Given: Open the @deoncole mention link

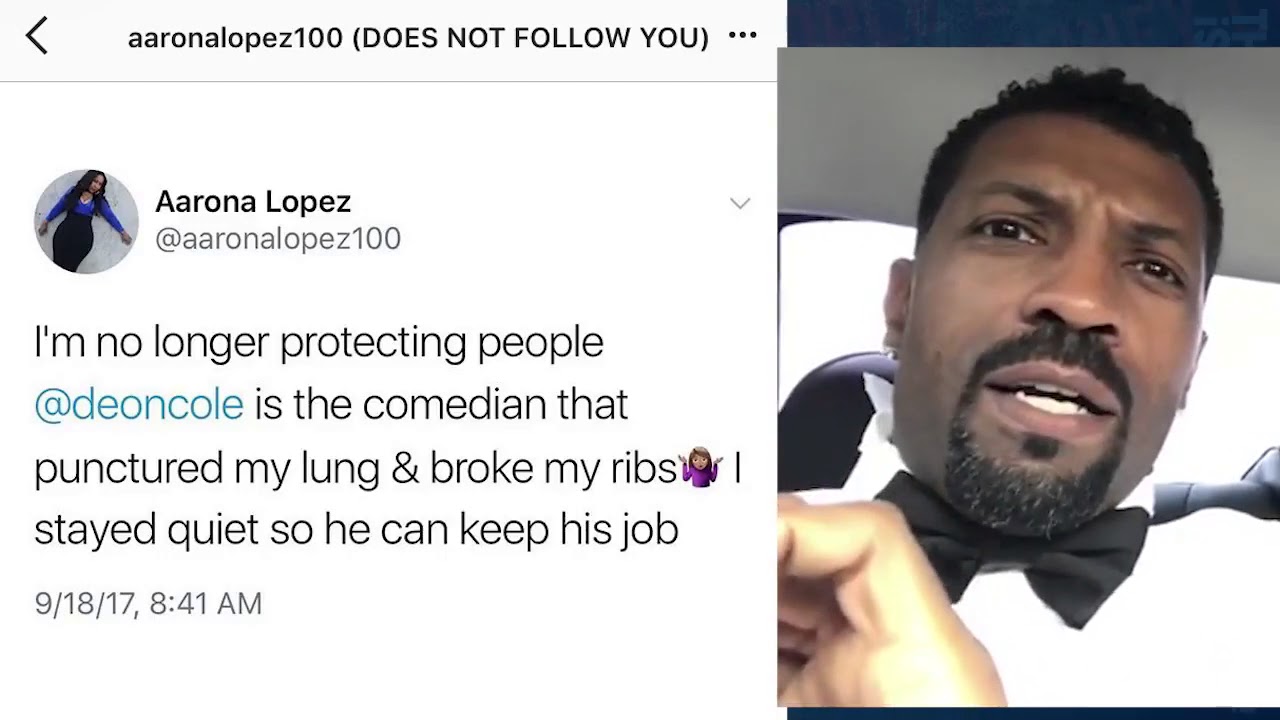Looking at the screenshot, I should click(139, 405).
